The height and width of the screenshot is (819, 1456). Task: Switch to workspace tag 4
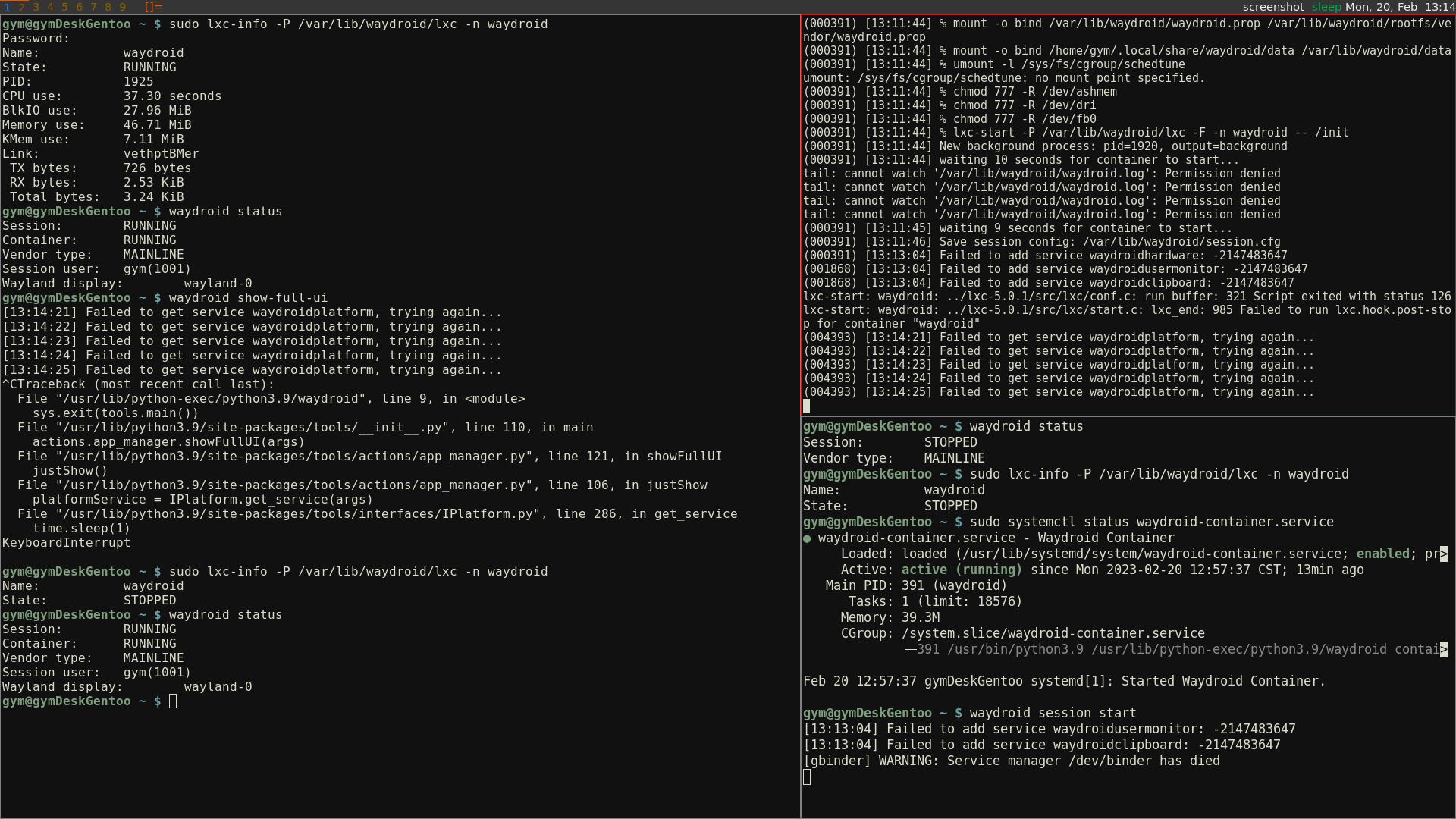click(50, 7)
